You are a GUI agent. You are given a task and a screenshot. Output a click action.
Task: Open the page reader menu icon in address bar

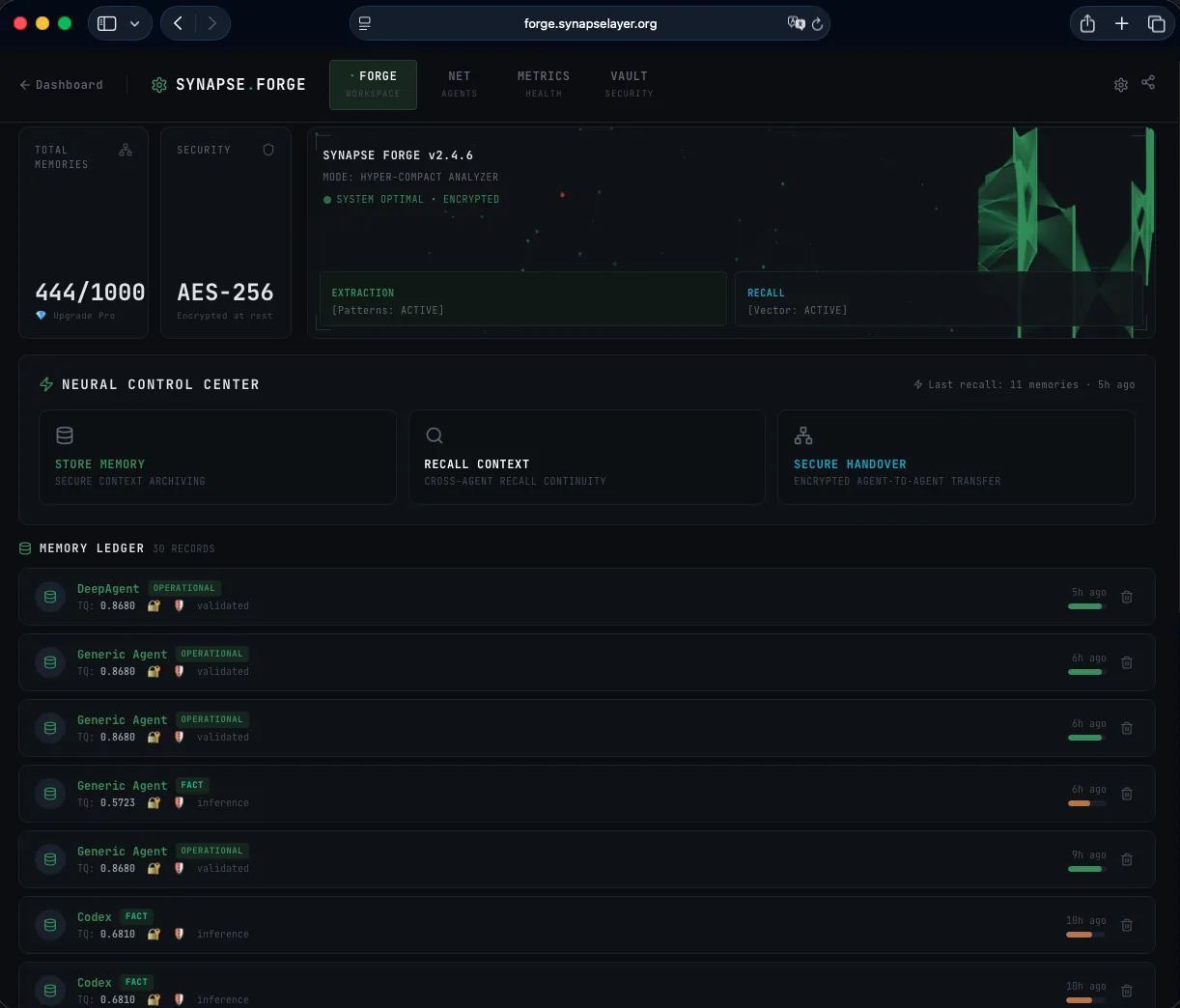pos(365,23)
